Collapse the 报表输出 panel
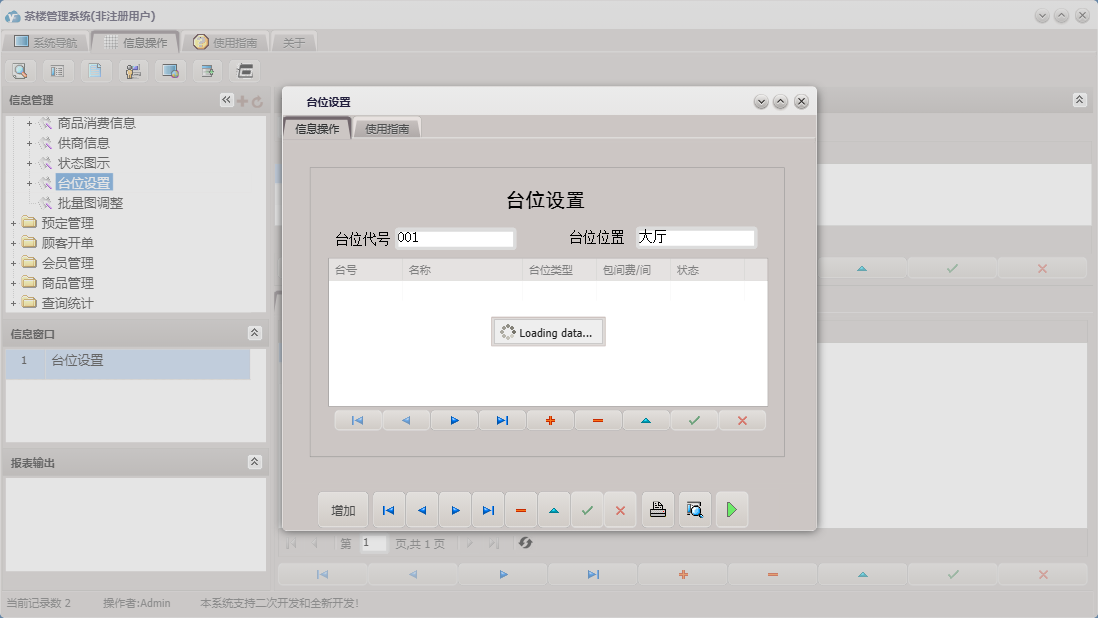This screenshot has width=1098, height=618. coord(255,462)
